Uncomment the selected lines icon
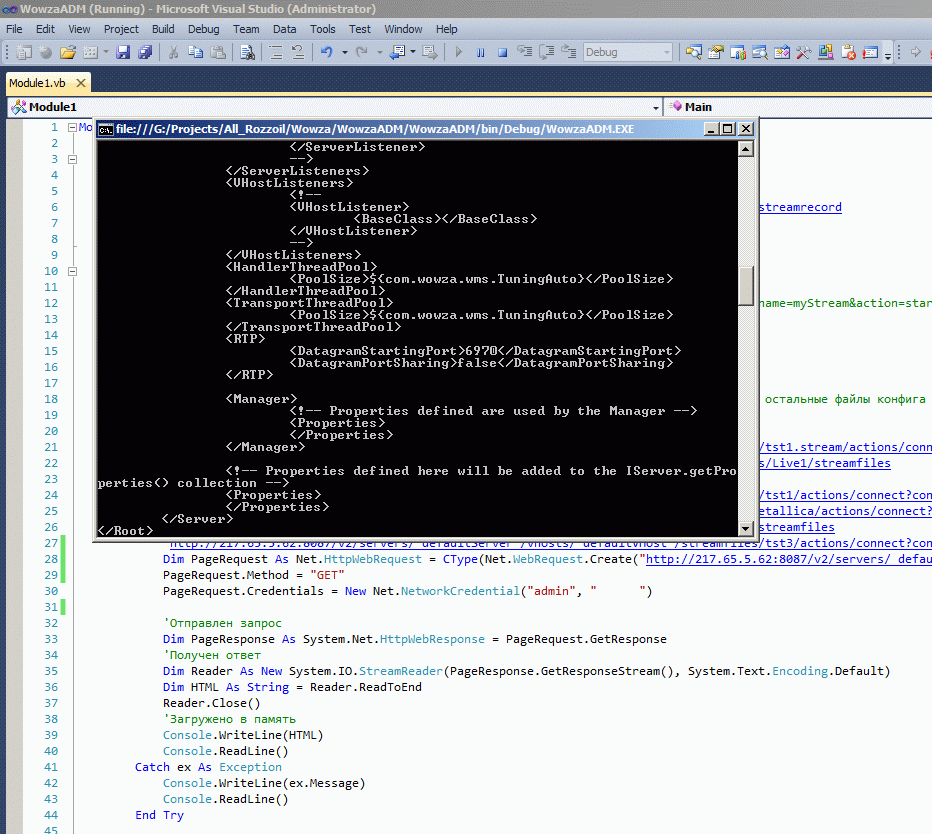Viewport: 932px width, 834px height. coord(298,52)
